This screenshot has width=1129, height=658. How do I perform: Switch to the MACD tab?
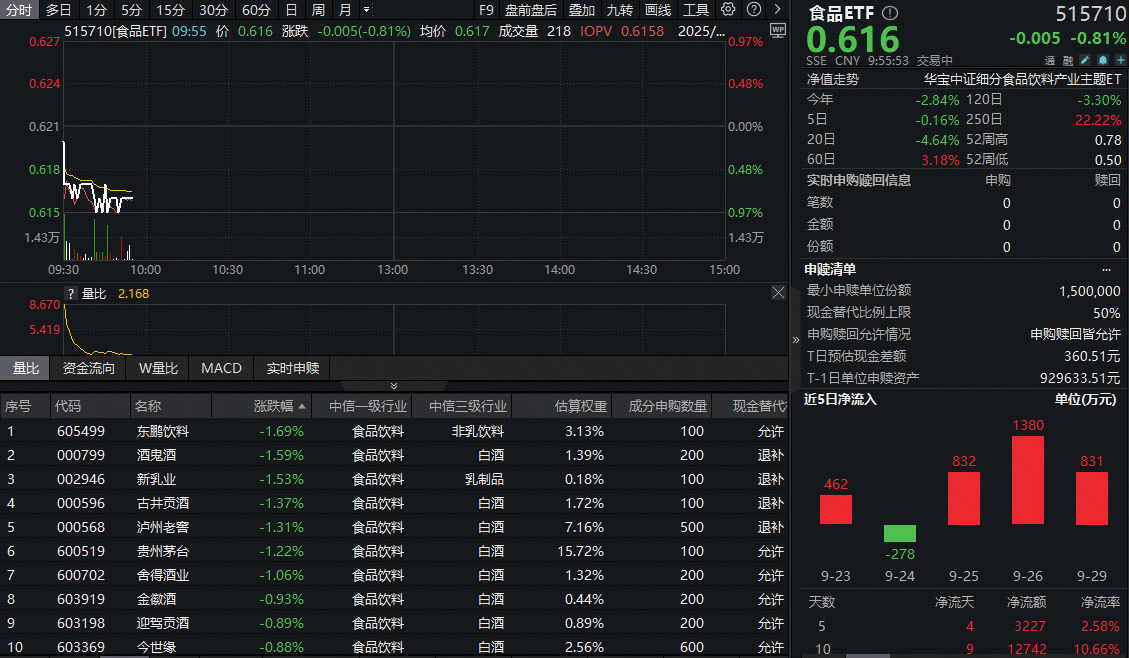click(221, 368)
